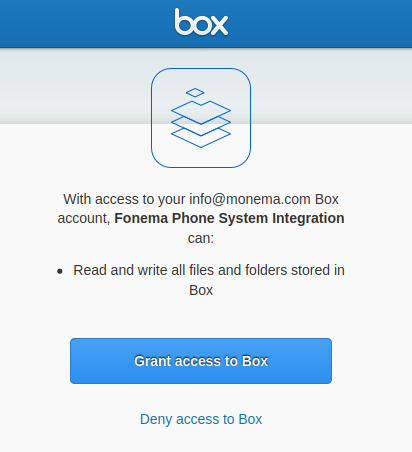This screenshot has height=452, width=412.
Task: Click the letter b in the Box logo
Action: 182,22
